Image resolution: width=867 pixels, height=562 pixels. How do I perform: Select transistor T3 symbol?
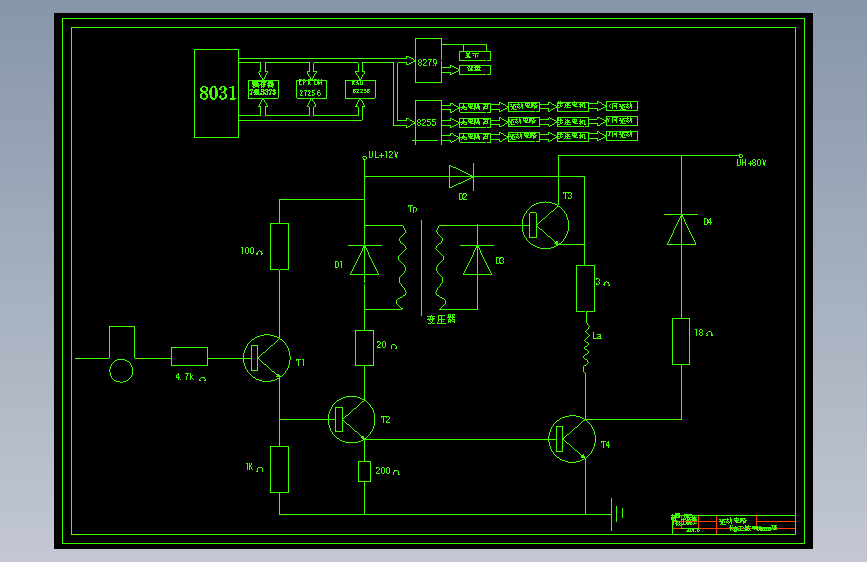pos(546,225)
